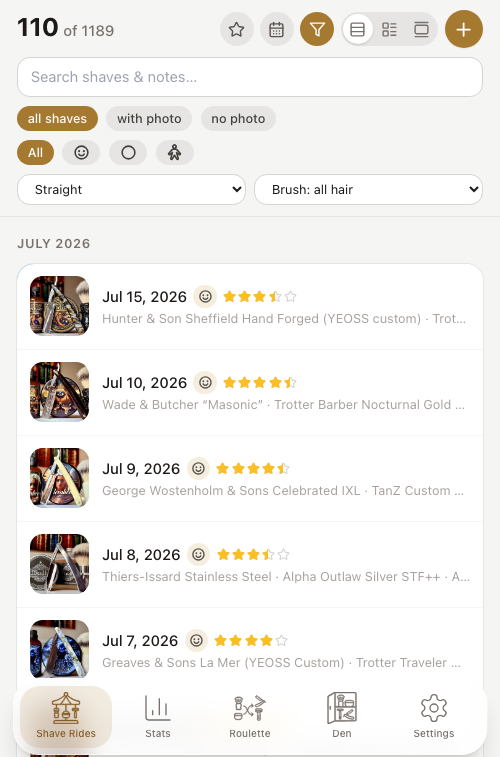Focus the 'Search shaves & notes' field

click(250, 77)
